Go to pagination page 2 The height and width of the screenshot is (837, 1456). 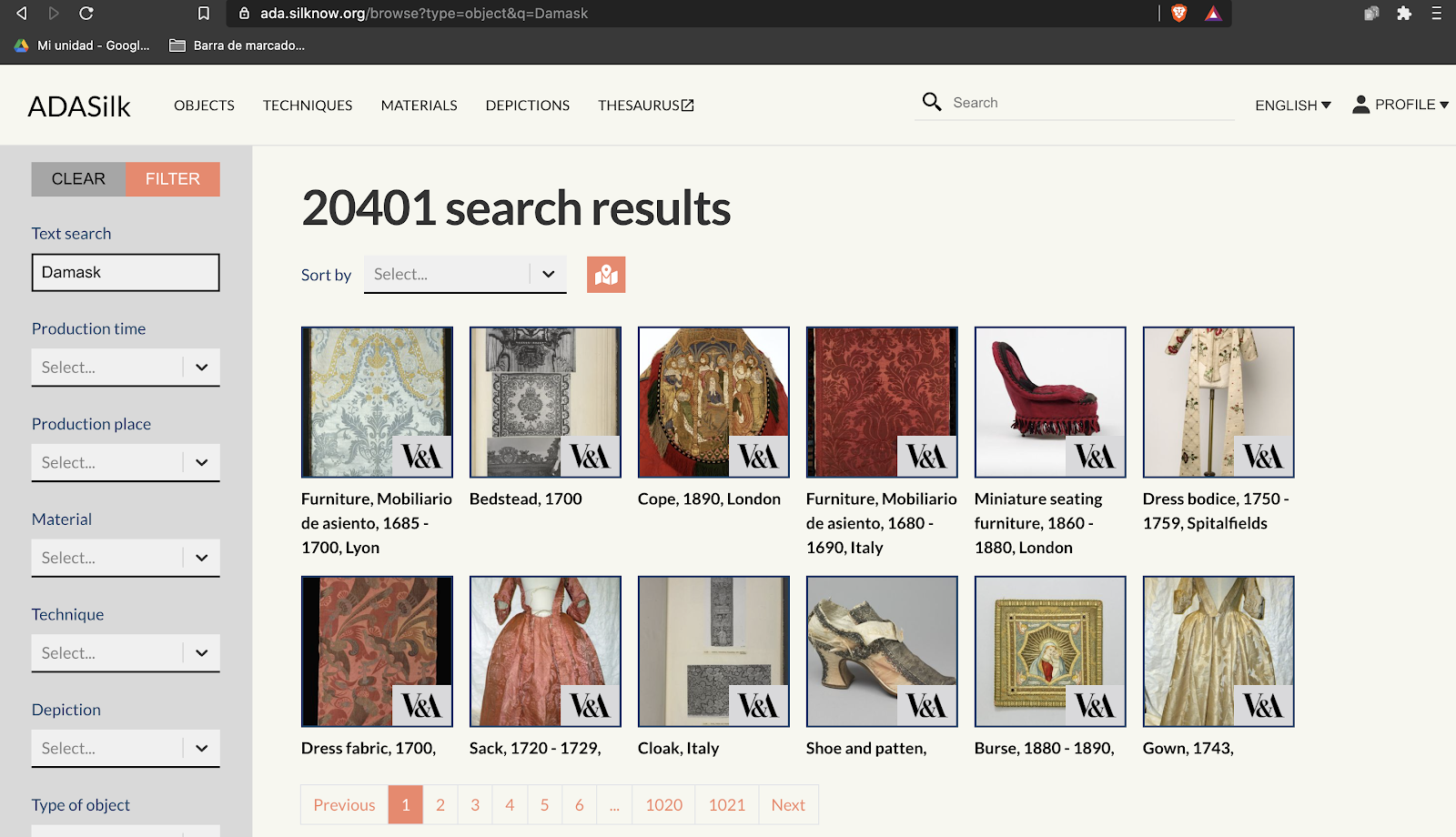coord(440,805)
